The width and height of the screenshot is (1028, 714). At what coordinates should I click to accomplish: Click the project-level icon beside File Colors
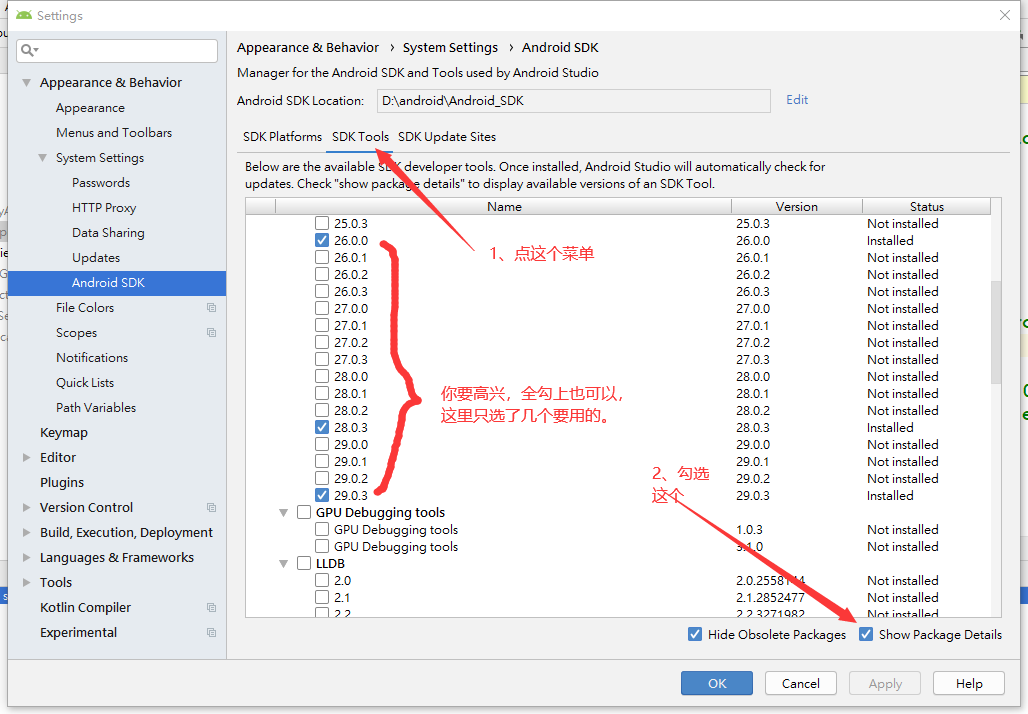point(211,307)
